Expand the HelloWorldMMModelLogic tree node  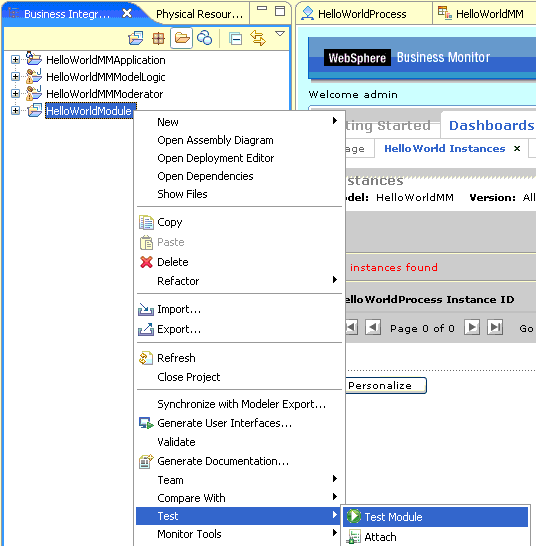(x=15, y=76)
